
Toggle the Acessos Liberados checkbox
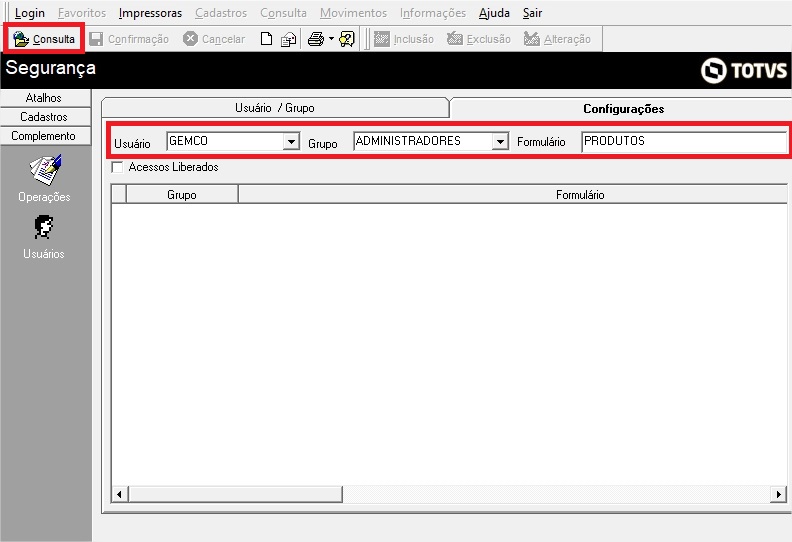(117, 167)
